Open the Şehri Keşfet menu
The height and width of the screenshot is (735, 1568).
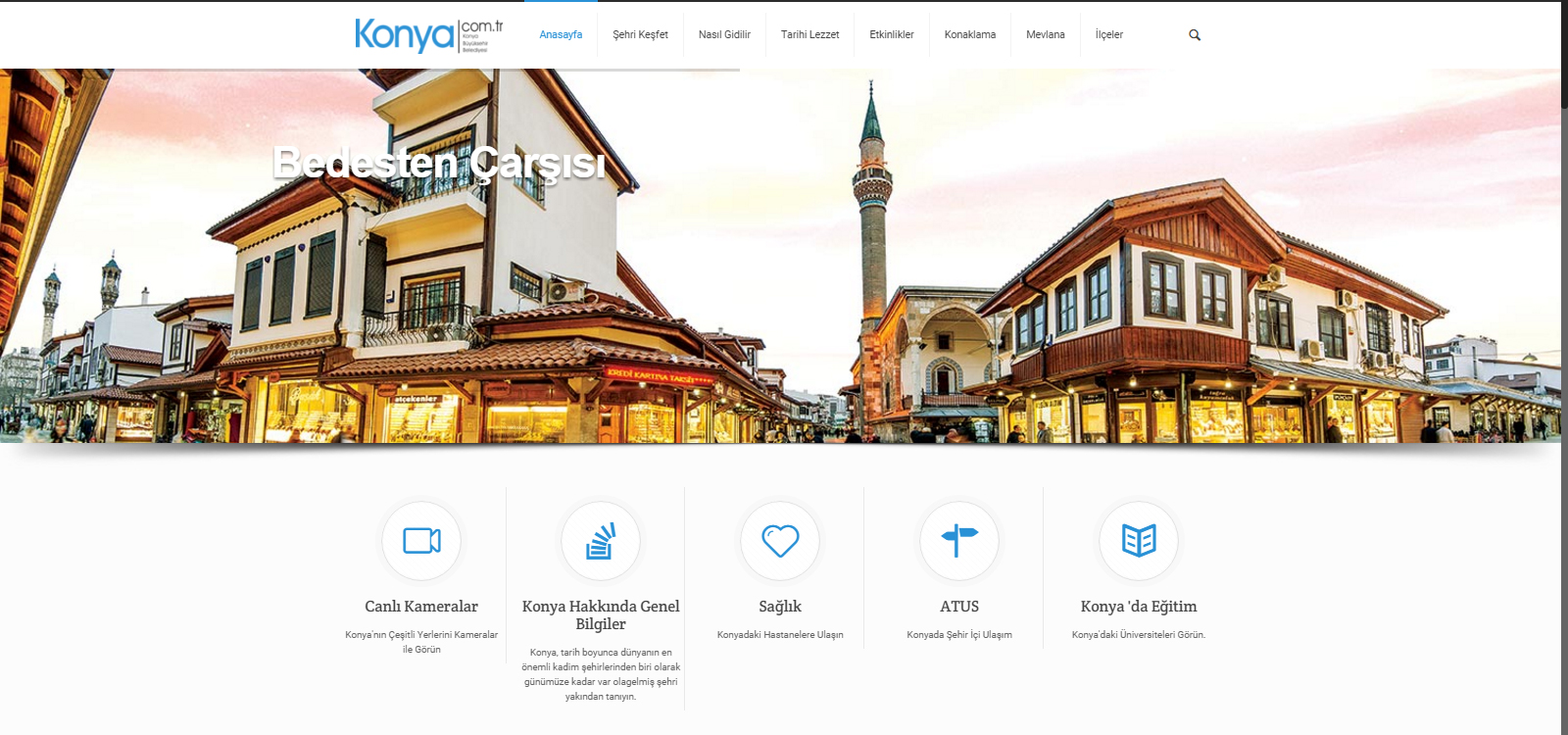pos(640,35)
